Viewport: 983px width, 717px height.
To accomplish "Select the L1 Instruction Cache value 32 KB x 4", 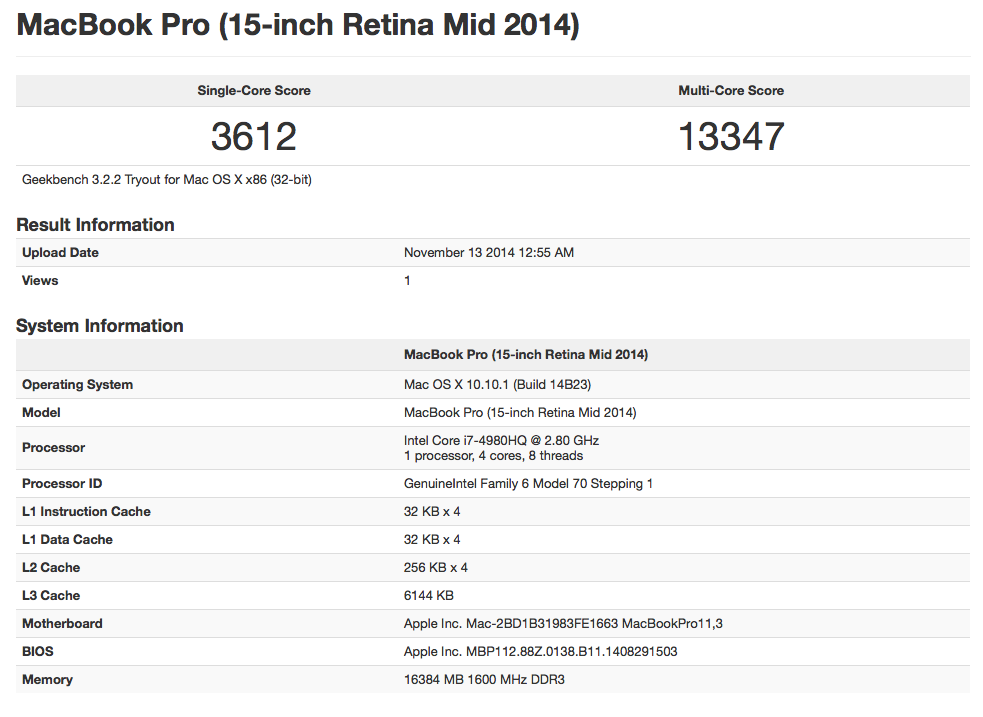I will tap(432, 511).
